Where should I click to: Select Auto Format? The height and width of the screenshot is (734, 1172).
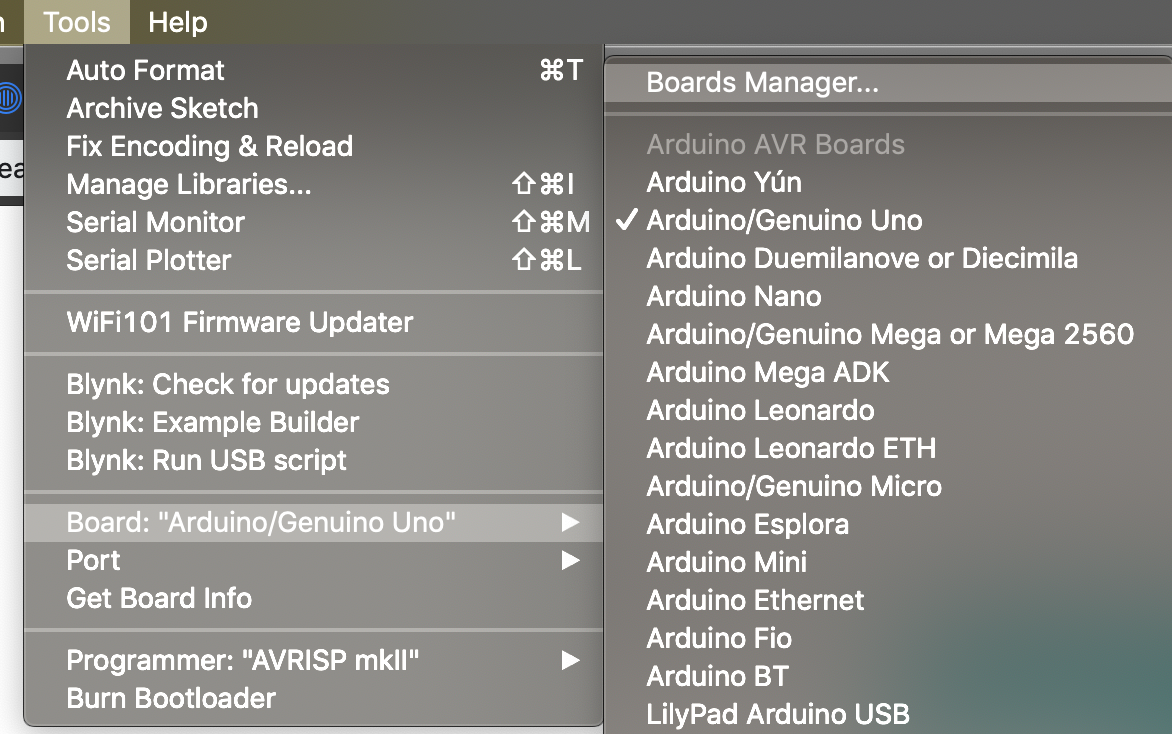click(x=313, y=70)
